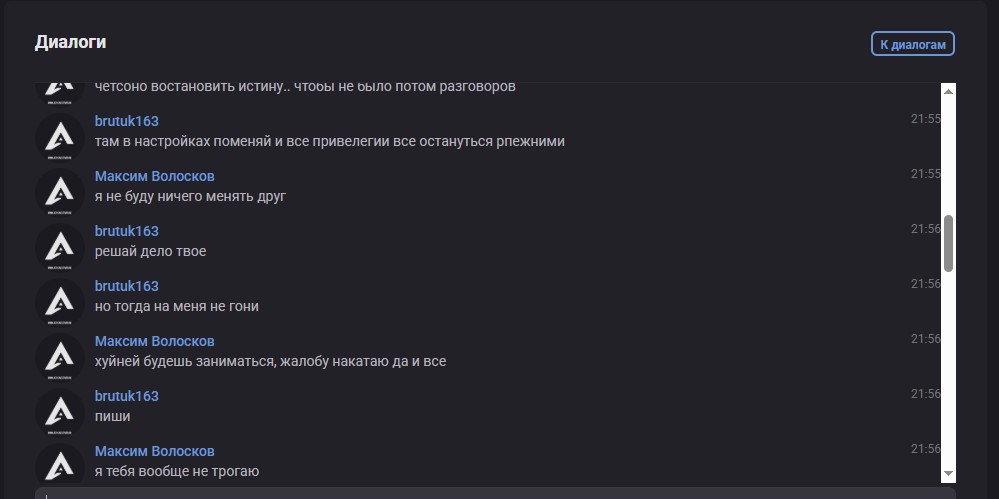Click brutuk163 name above "но тогда на меня"
The height and width of the screenshot is (499, 999).
[x=127, y=286]
